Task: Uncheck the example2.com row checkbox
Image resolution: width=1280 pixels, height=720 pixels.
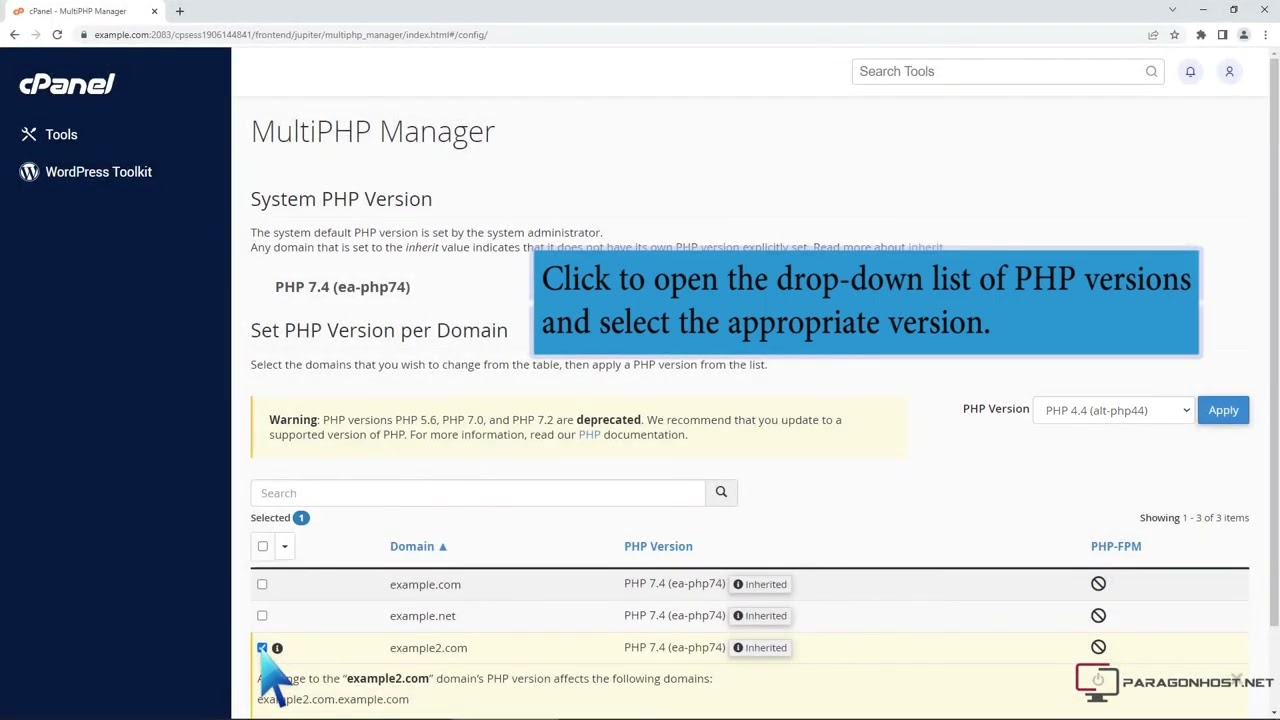Action: (262, 648)
